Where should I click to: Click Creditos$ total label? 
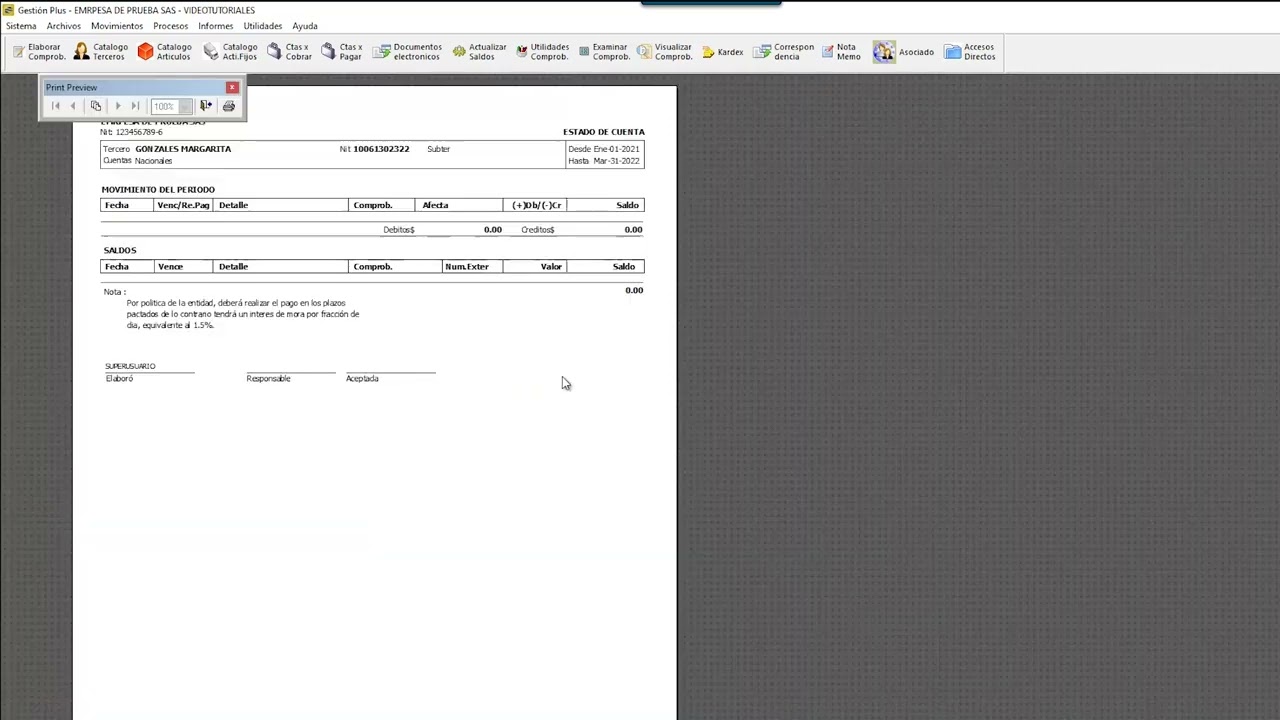pyautogui.click(x=538, y=230)
